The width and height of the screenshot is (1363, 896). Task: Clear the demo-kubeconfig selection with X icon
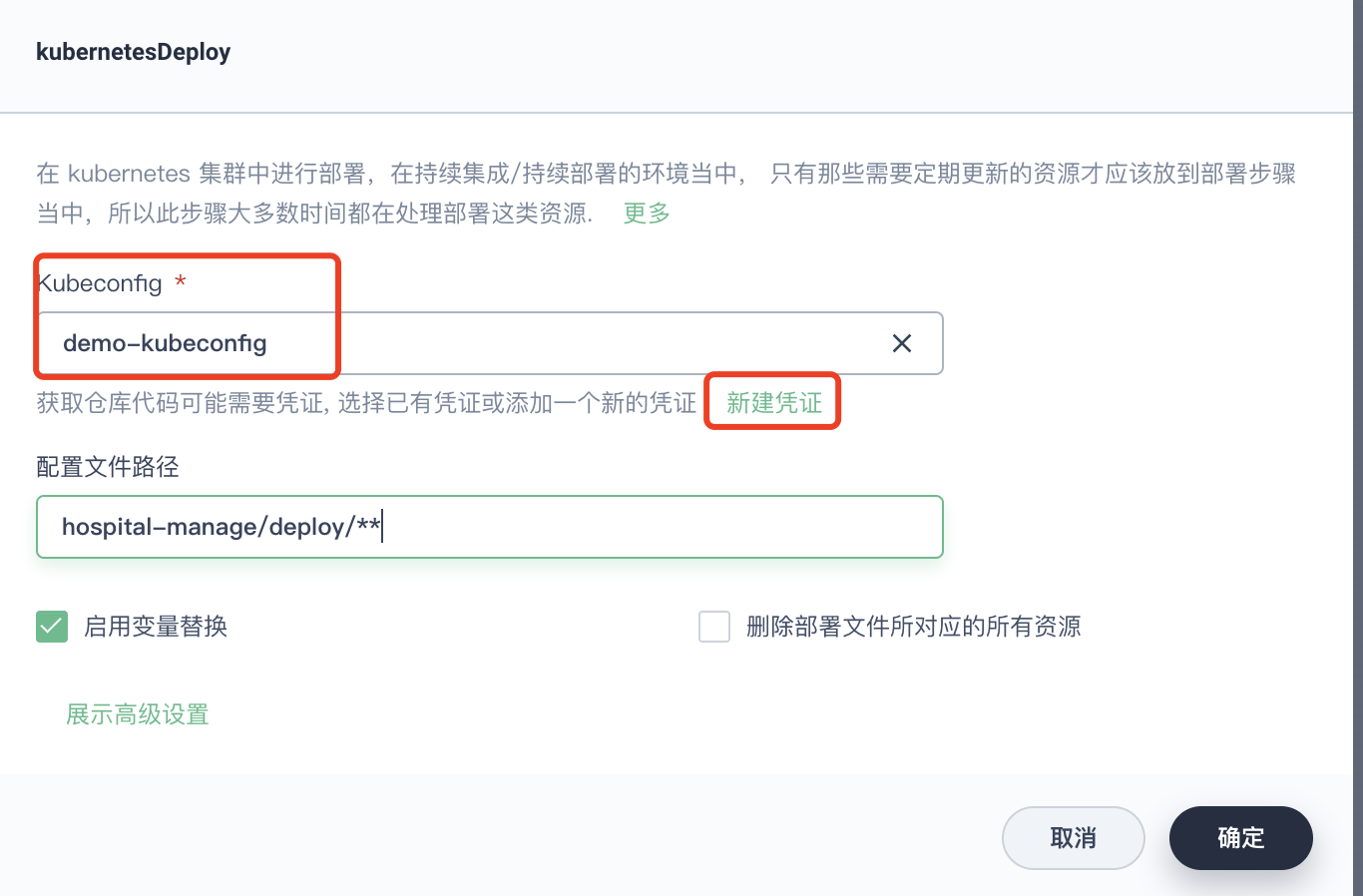click(x=902, y=343)
